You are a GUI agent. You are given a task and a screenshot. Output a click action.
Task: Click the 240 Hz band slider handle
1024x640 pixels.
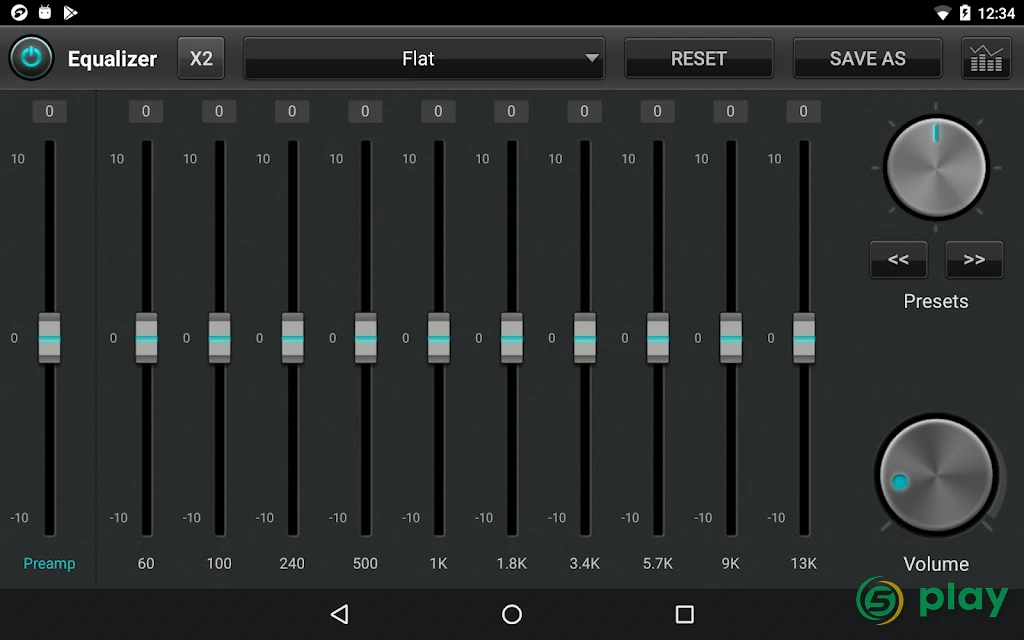point(293,338)
